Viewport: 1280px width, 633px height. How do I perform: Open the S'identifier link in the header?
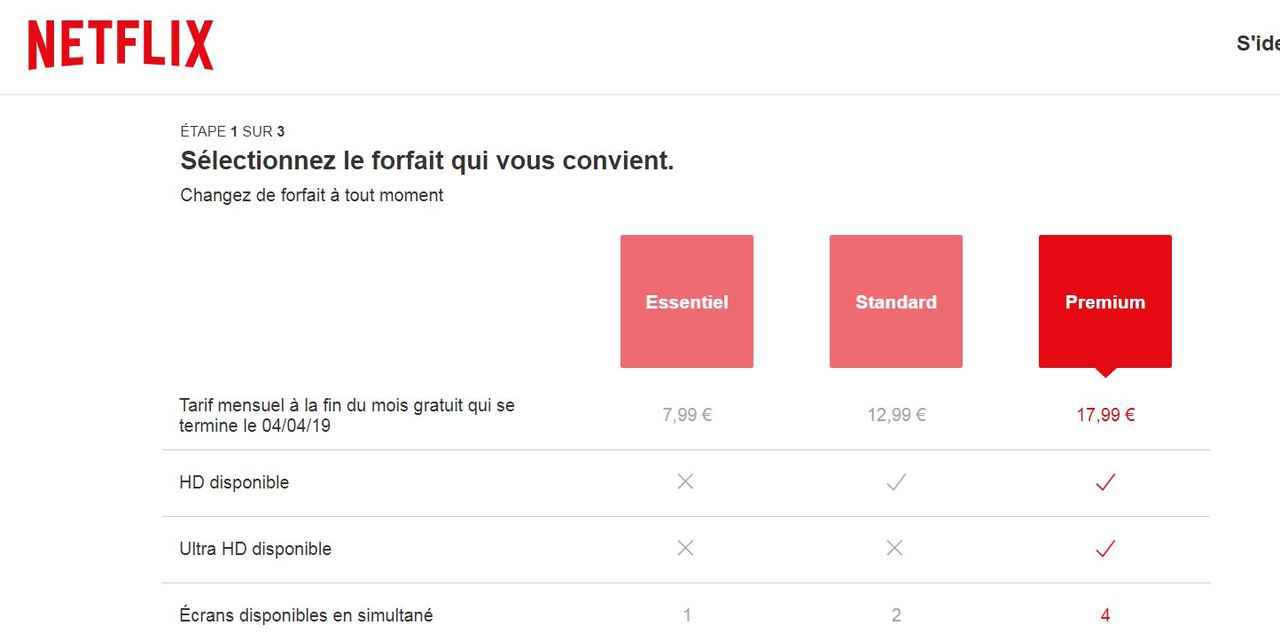click(1258, 43)
